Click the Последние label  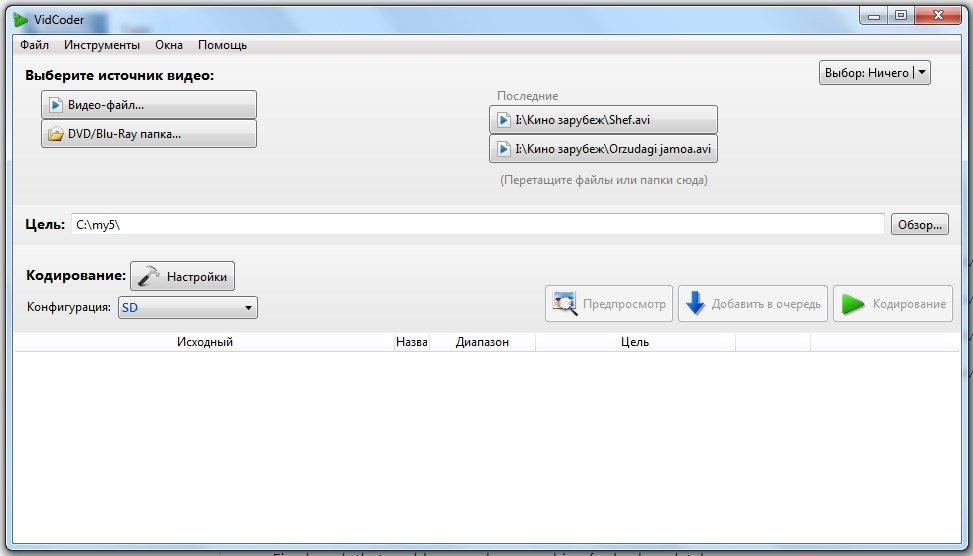[x=527, y=96]
